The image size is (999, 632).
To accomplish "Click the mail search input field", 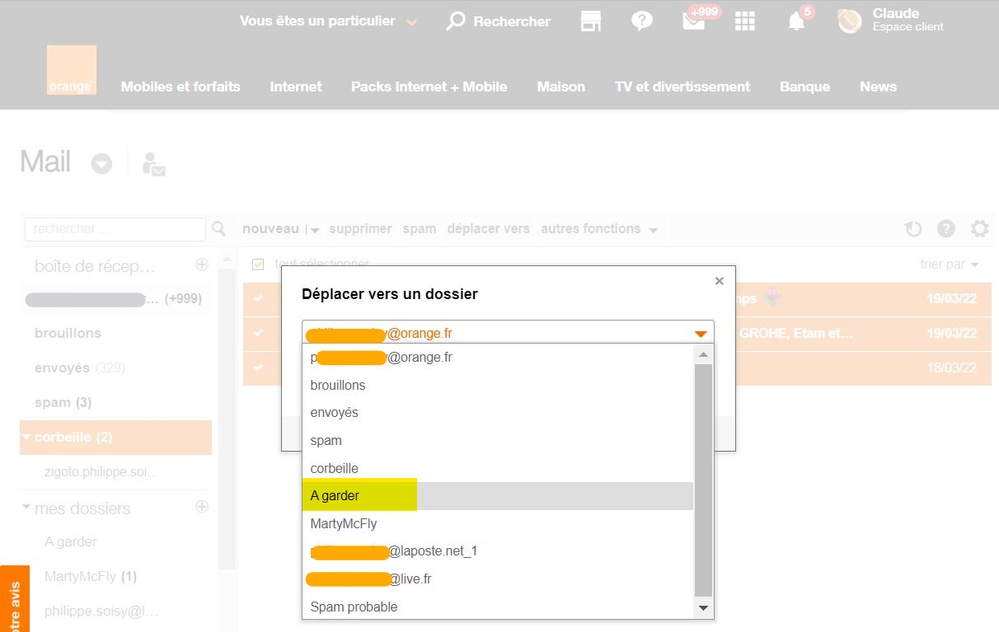I will [x=115, y=229].
